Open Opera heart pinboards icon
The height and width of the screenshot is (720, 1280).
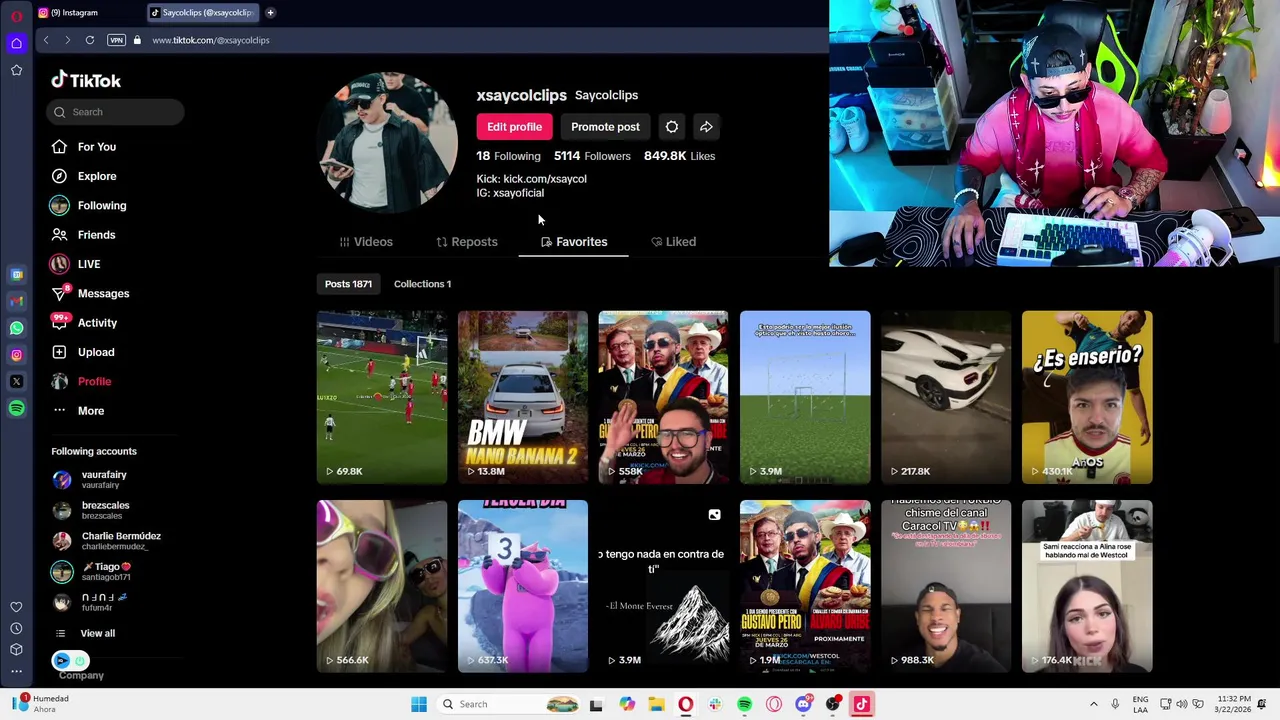click(x=16, y=607)
